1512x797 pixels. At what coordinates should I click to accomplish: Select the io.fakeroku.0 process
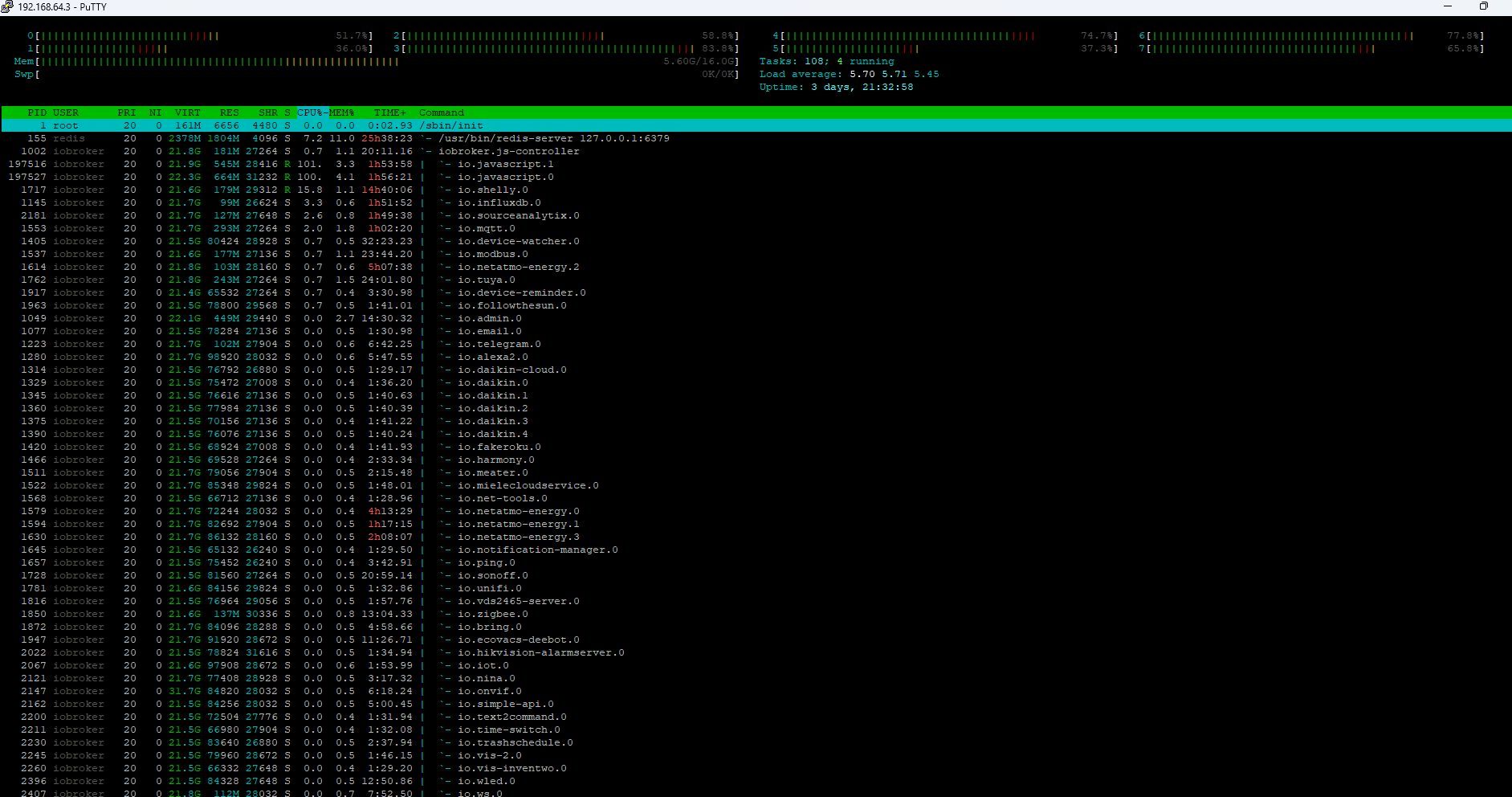[x=756, y=447]
